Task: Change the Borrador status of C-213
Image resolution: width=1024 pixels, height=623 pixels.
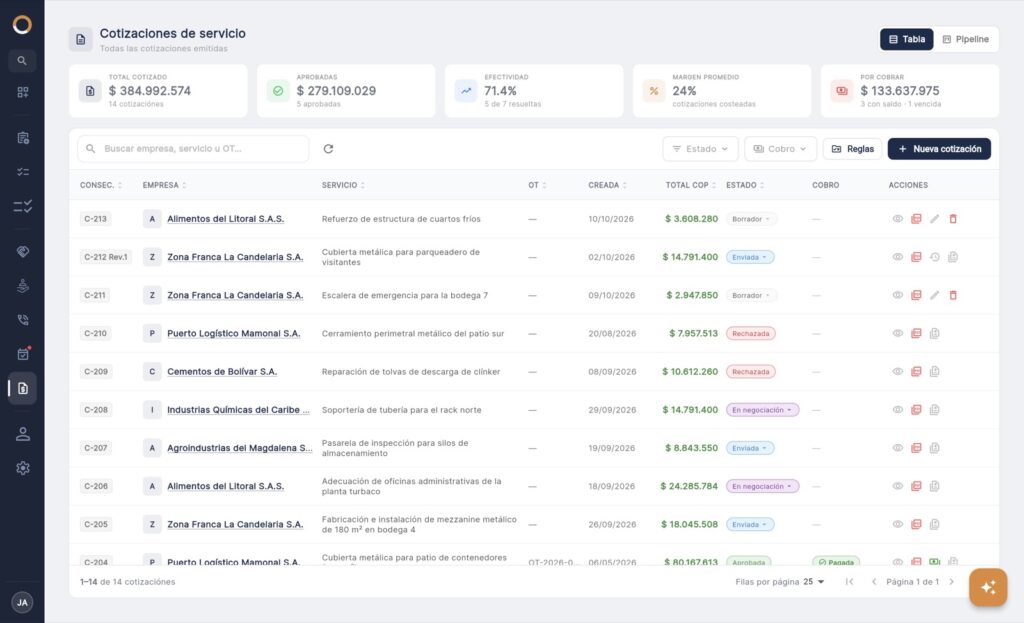Action: coord(751,219)
